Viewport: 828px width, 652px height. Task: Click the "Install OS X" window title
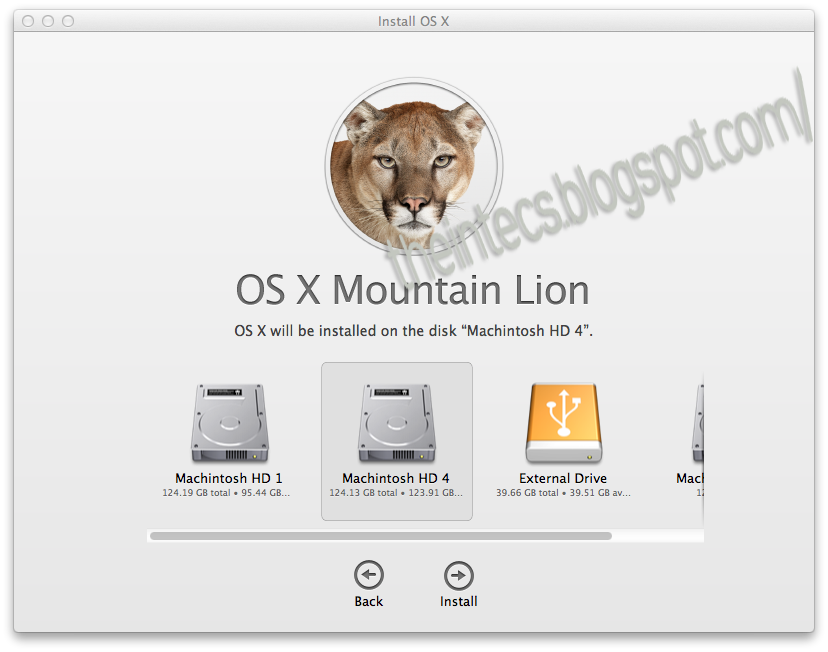[413, 21]
